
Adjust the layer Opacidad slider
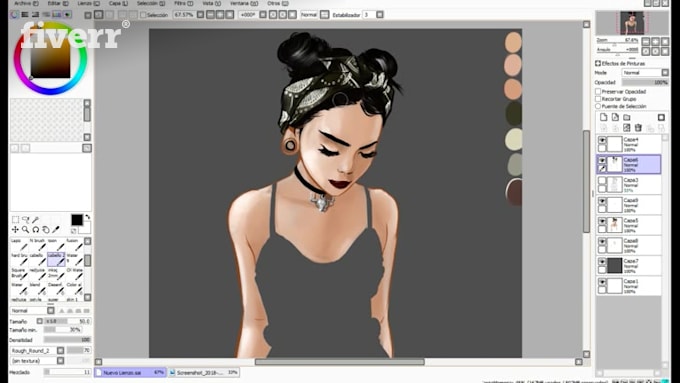pyautogui.click(x=645, y=82)
